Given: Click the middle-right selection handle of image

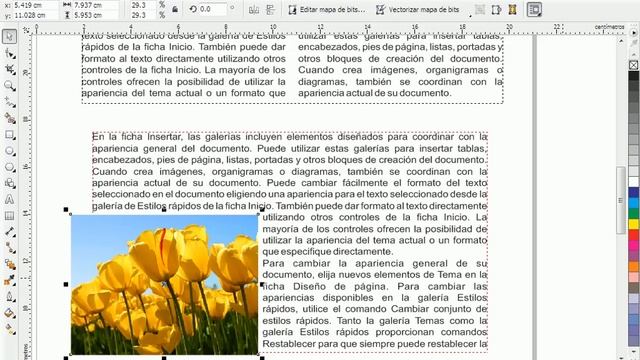Looking at the screenshot, I should (262, 284).
